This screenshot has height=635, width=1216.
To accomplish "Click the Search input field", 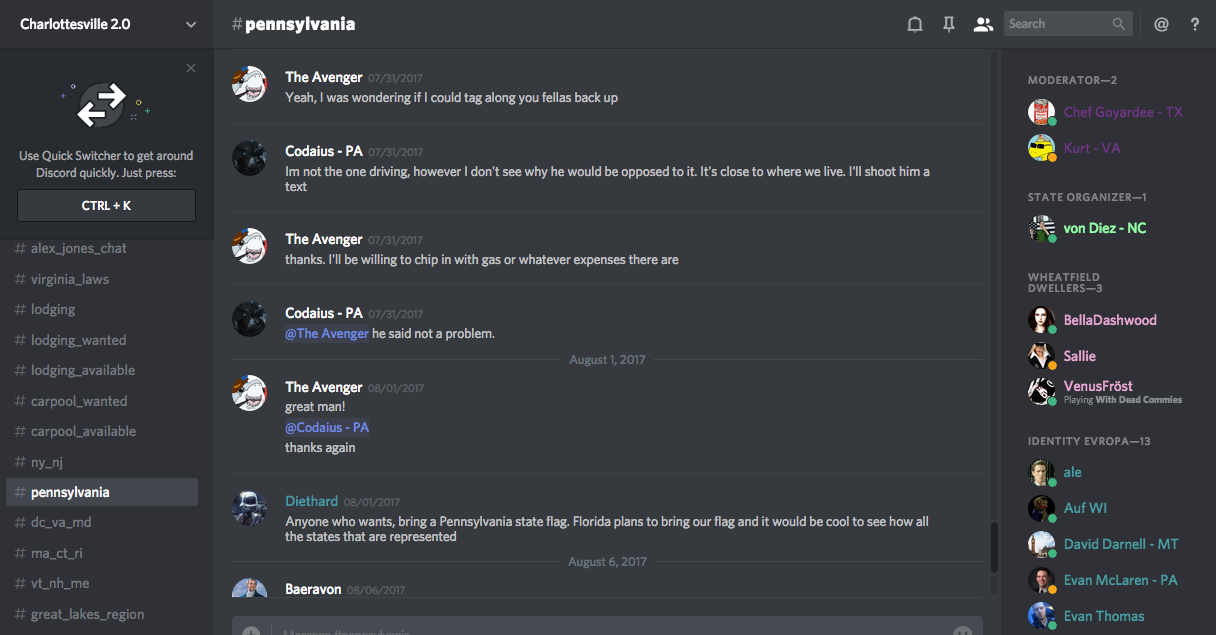I will (x=1058, y=24).
